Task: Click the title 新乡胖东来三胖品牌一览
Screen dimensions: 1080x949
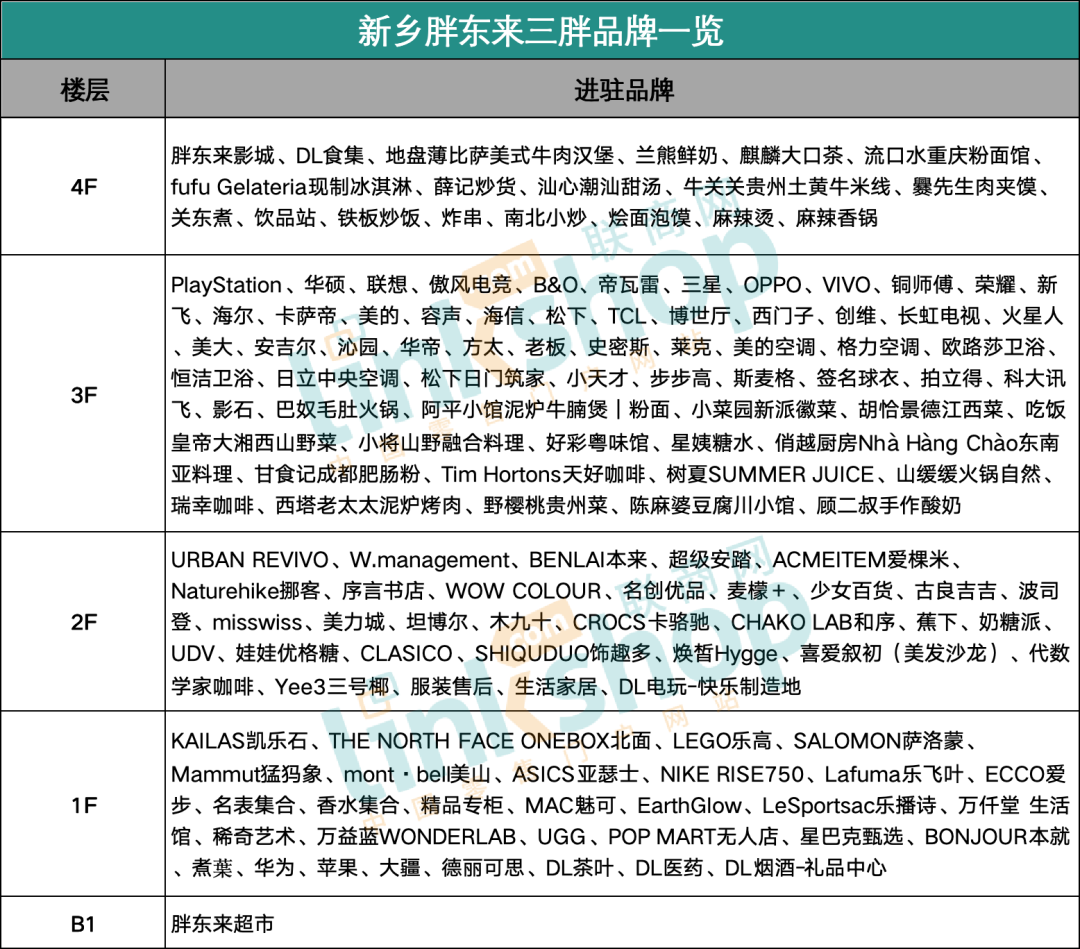Action: pos(540,30)
